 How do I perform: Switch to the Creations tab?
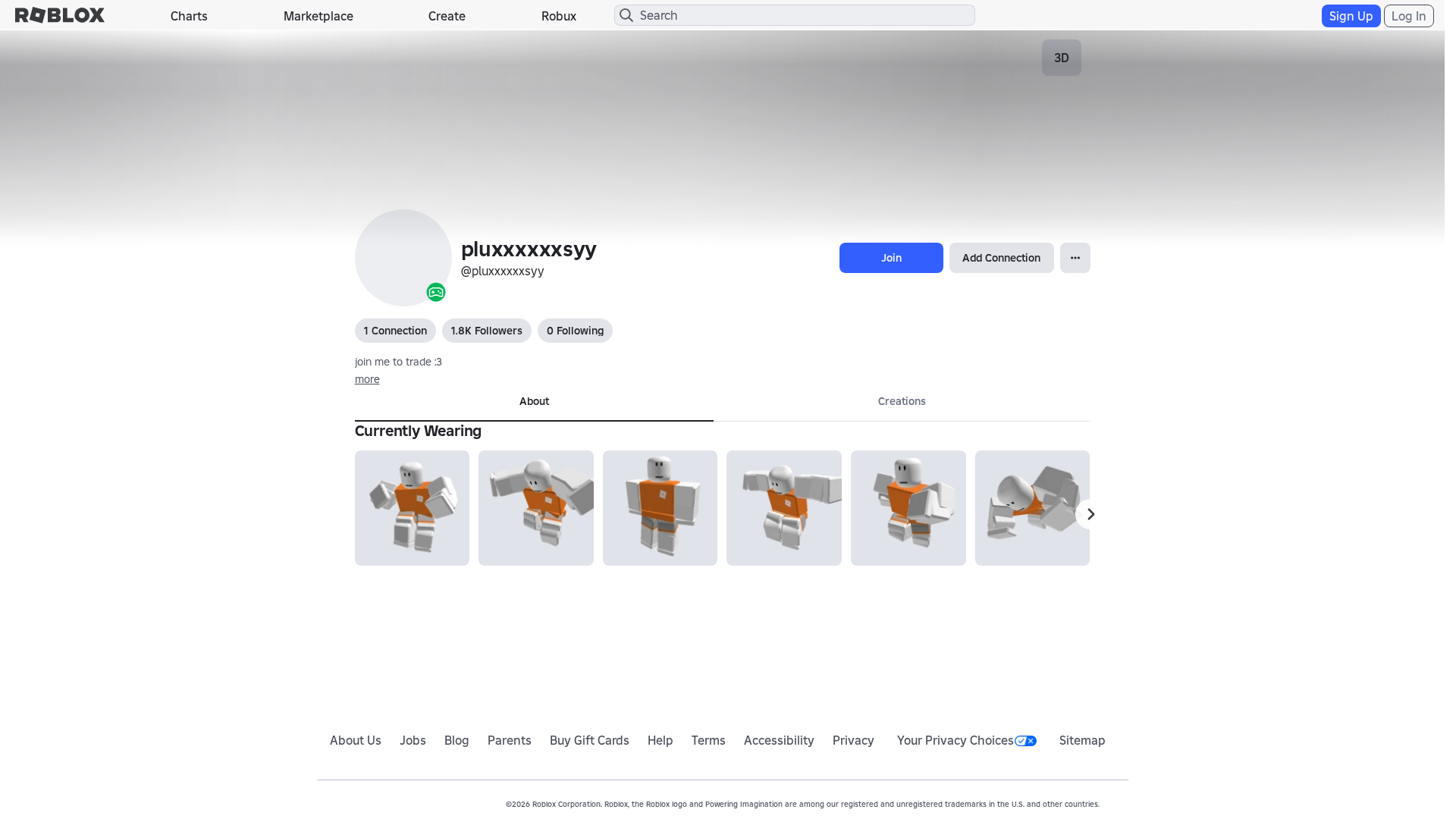[902, 402]
